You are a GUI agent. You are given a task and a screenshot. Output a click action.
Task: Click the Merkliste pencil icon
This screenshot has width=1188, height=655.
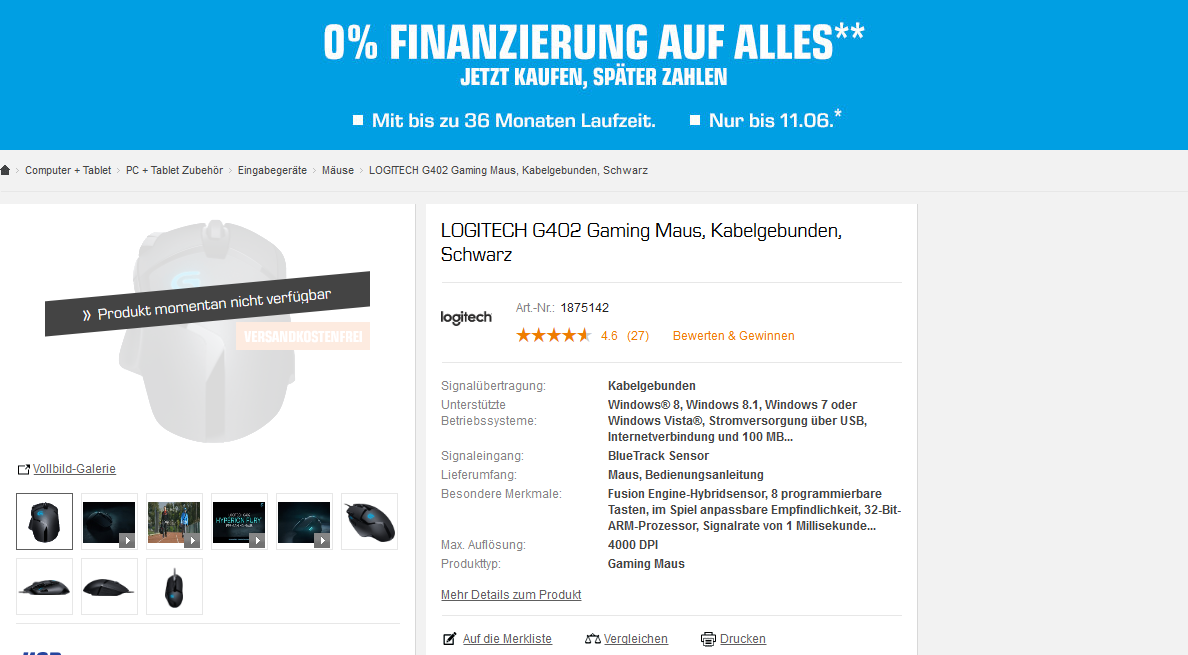pos(450,639)
